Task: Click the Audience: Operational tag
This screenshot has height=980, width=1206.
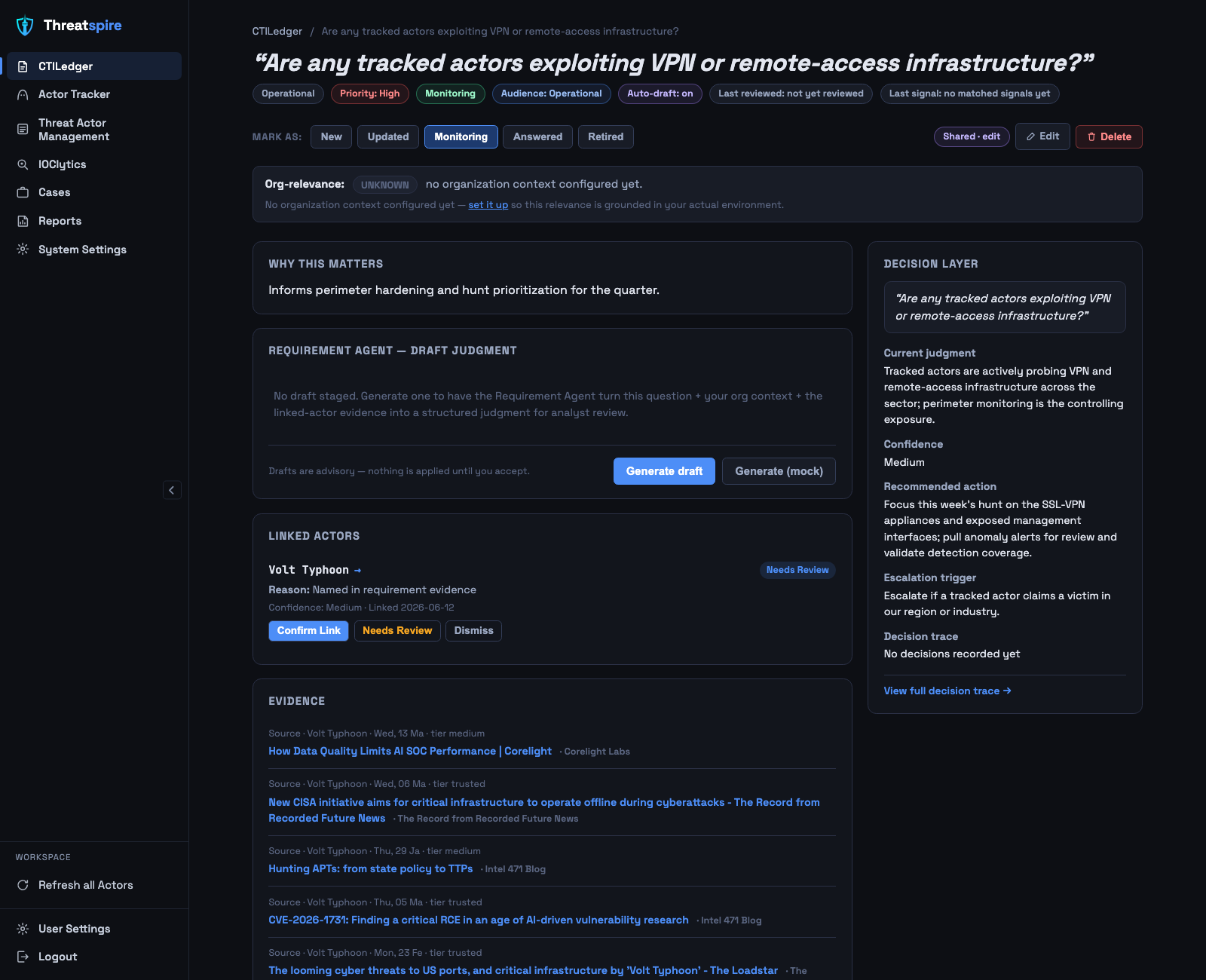Action: pyautogui.click(x=552, y=93)
